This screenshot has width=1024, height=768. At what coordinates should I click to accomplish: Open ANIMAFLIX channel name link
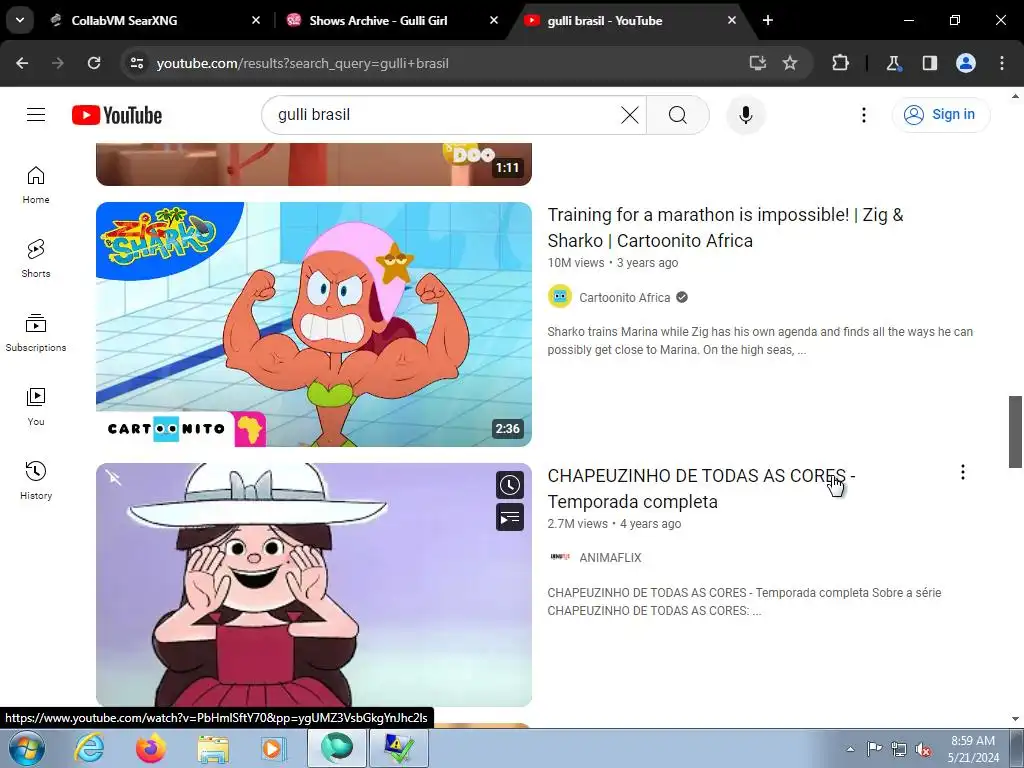610,558
